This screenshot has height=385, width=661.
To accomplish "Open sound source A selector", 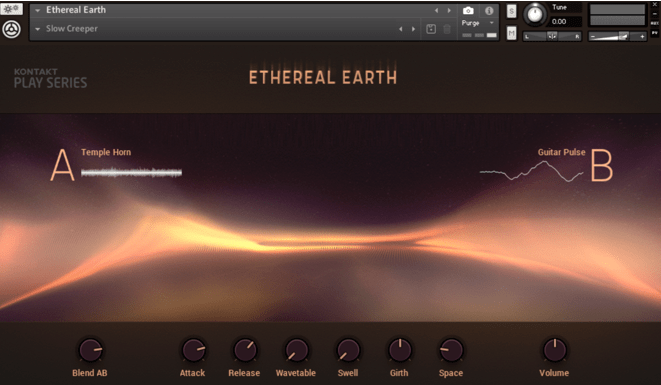I will tap(62, 165).
